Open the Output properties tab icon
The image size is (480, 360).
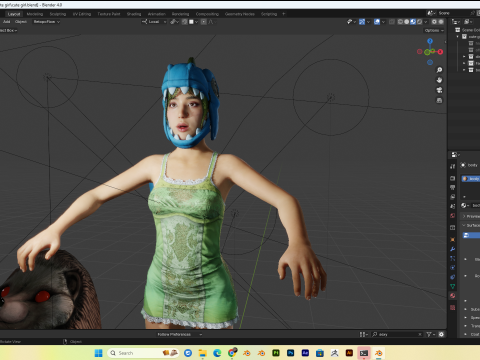(x=453, y=188)
